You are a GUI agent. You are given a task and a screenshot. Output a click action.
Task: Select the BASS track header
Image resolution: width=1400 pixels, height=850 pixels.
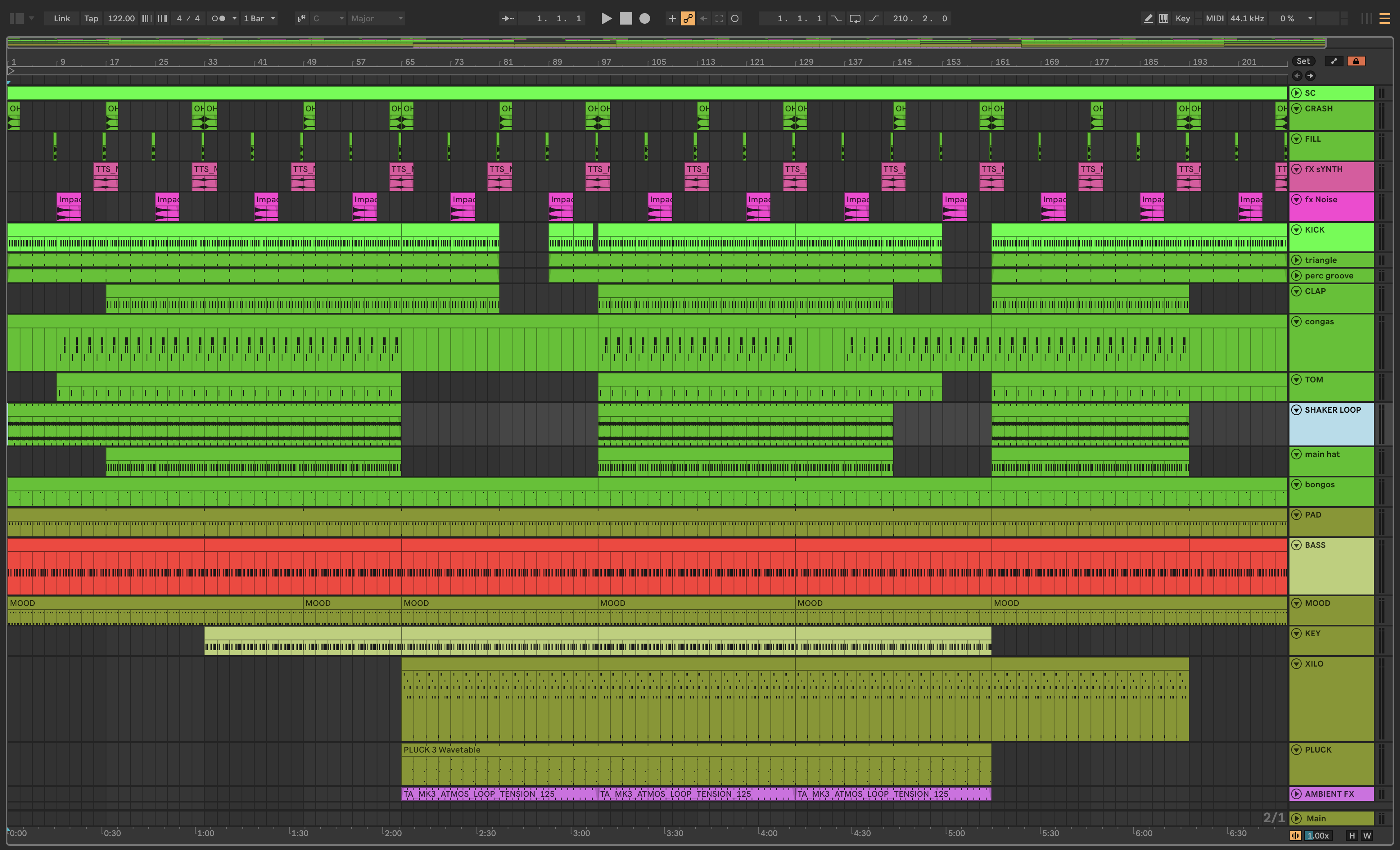click(1331, 566)
